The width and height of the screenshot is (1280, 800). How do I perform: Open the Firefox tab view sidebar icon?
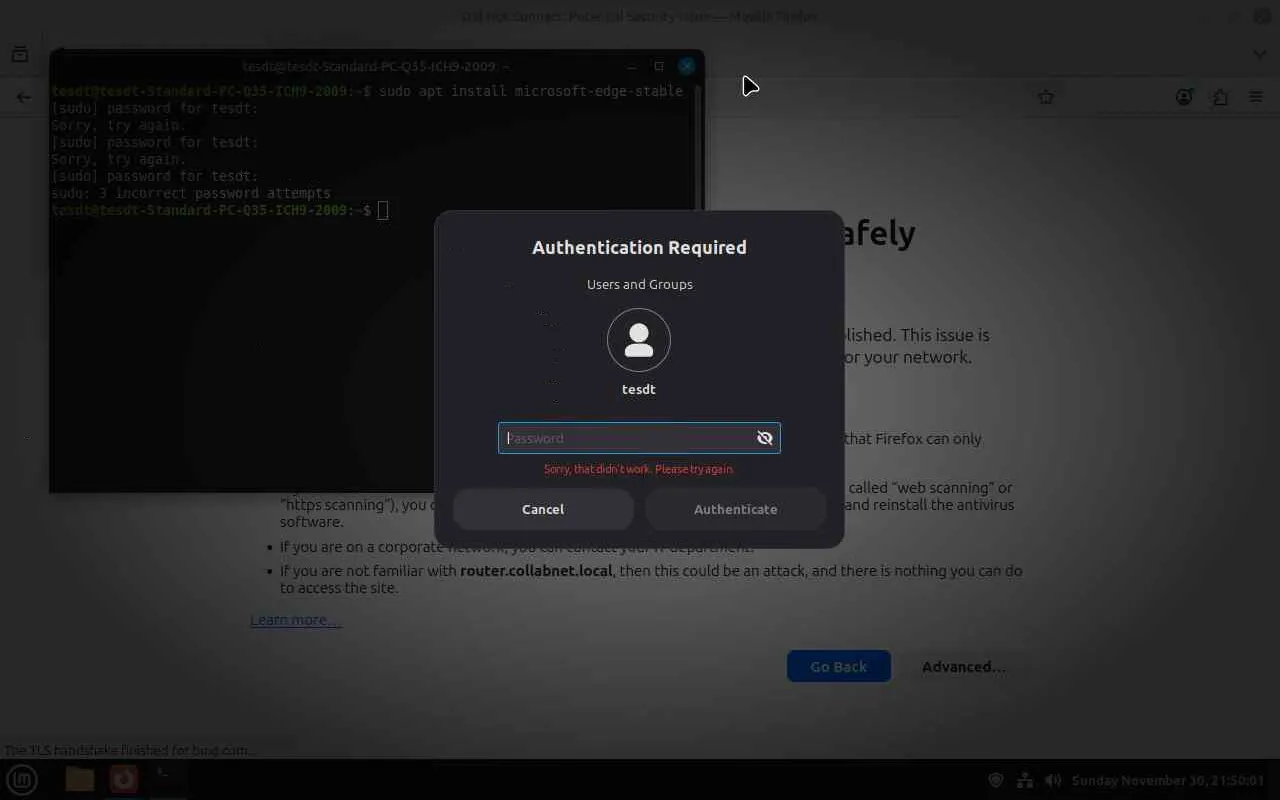pyautogui.click(x=20, y=54)
